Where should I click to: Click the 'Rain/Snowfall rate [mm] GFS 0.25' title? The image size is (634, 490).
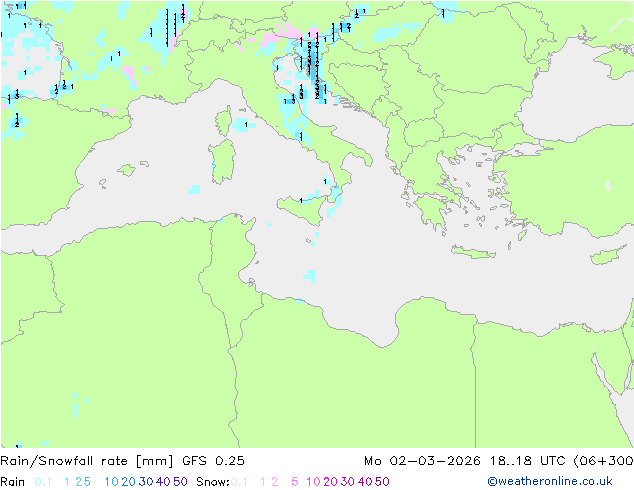(123, 461)
